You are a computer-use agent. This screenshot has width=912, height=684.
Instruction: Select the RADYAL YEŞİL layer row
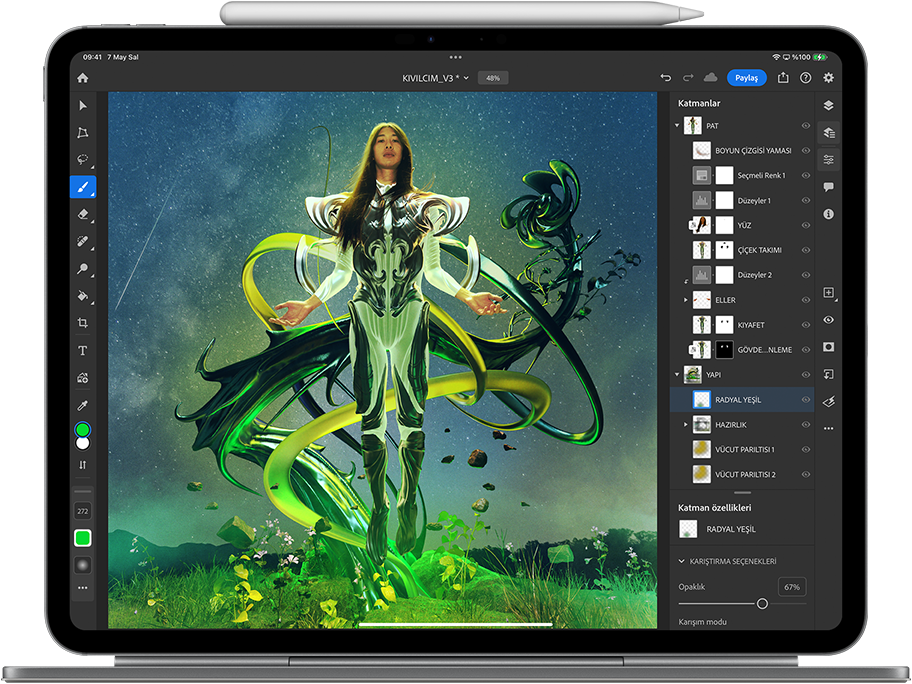click(x=742, y=400)
